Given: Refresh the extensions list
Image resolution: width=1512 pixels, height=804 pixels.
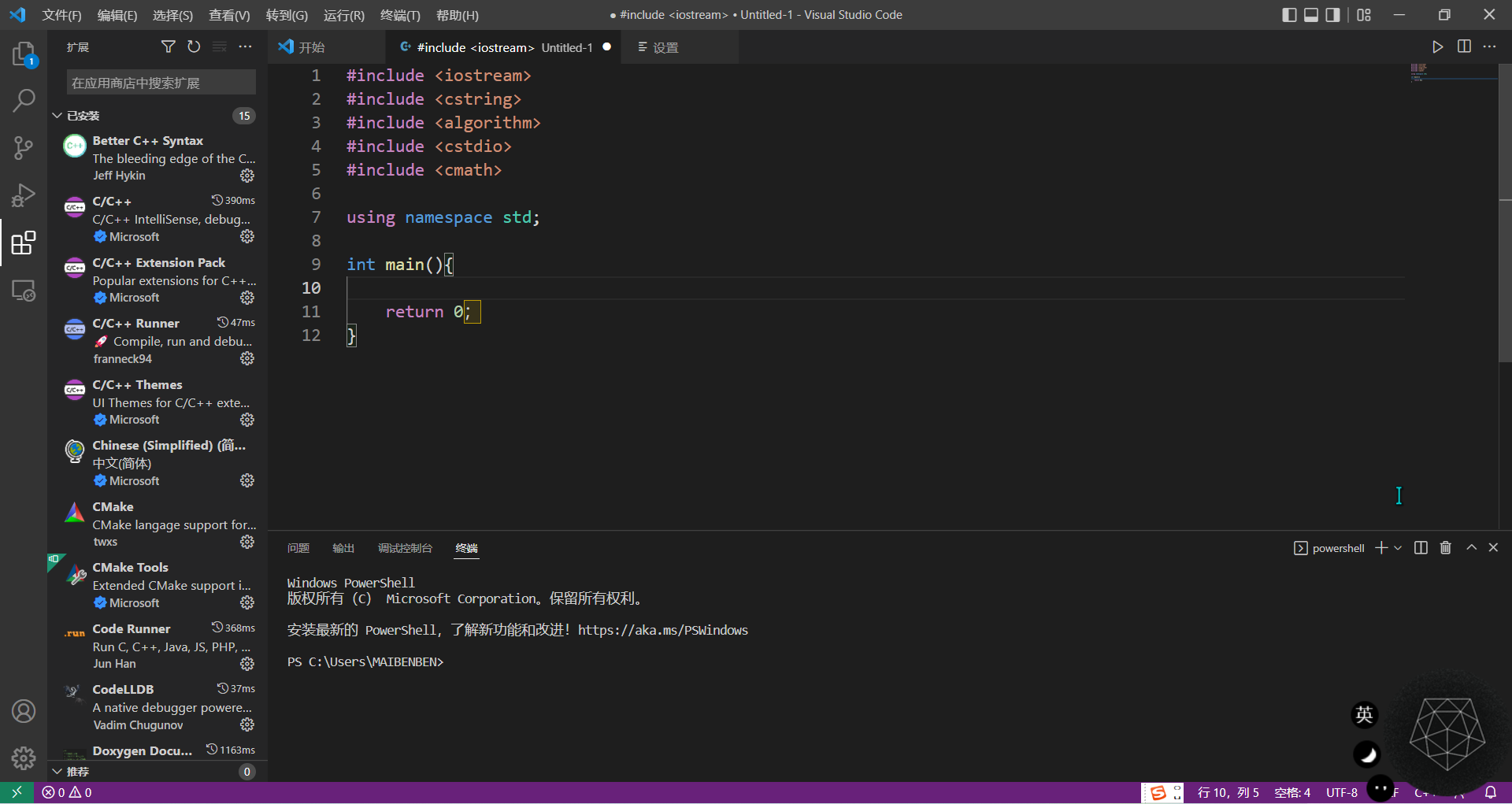Looking at the screenshot, I should point(194,47).
